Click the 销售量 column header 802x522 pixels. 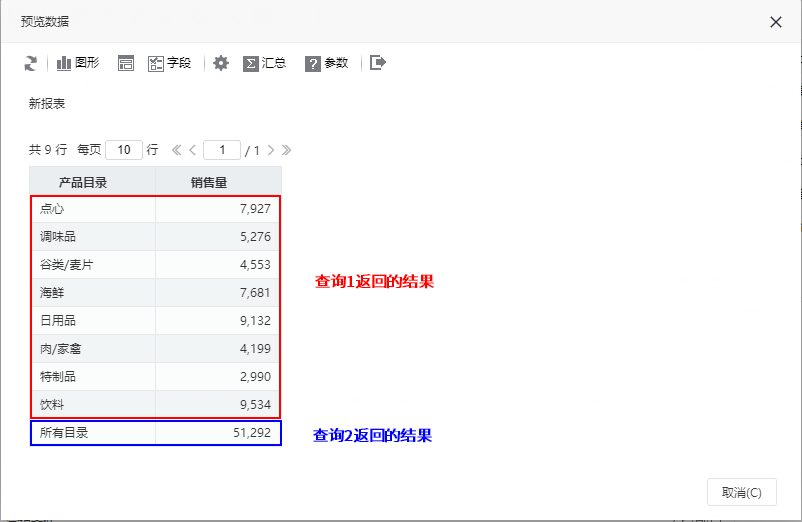point(218,182)
